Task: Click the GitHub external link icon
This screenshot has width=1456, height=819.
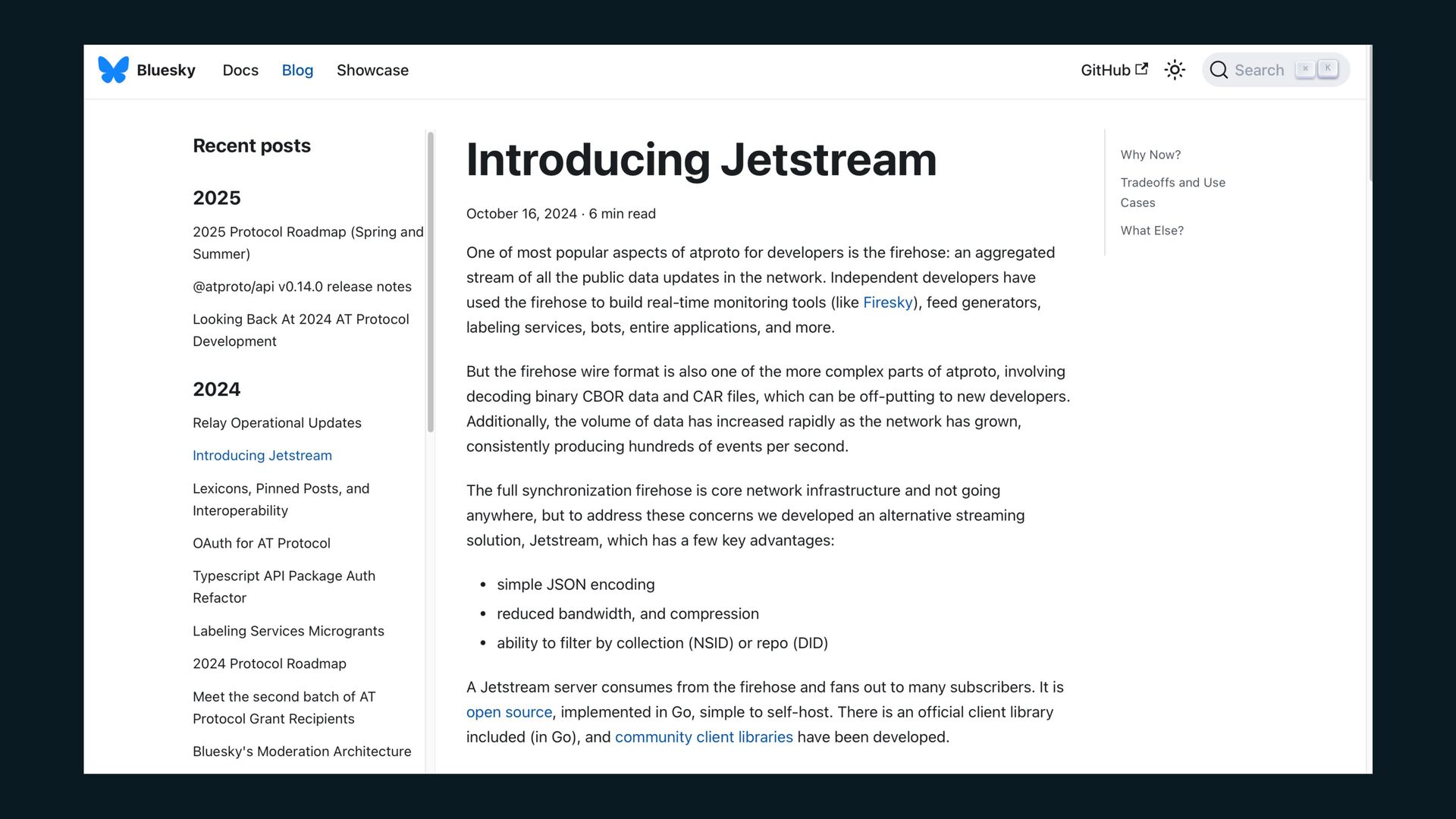Action: (x=1141, y=69)
